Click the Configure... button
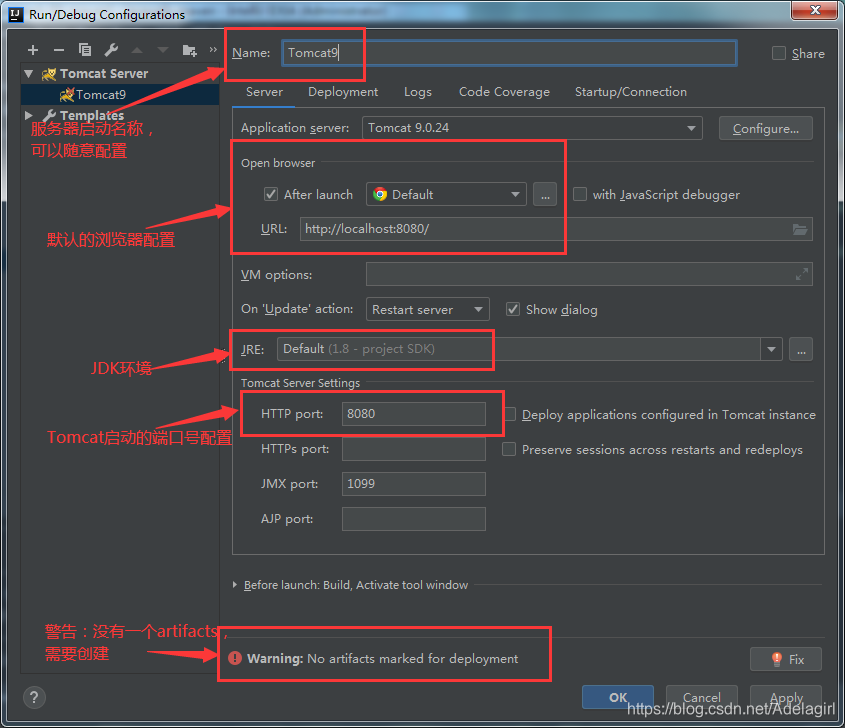845x728 pixels. 766,128
